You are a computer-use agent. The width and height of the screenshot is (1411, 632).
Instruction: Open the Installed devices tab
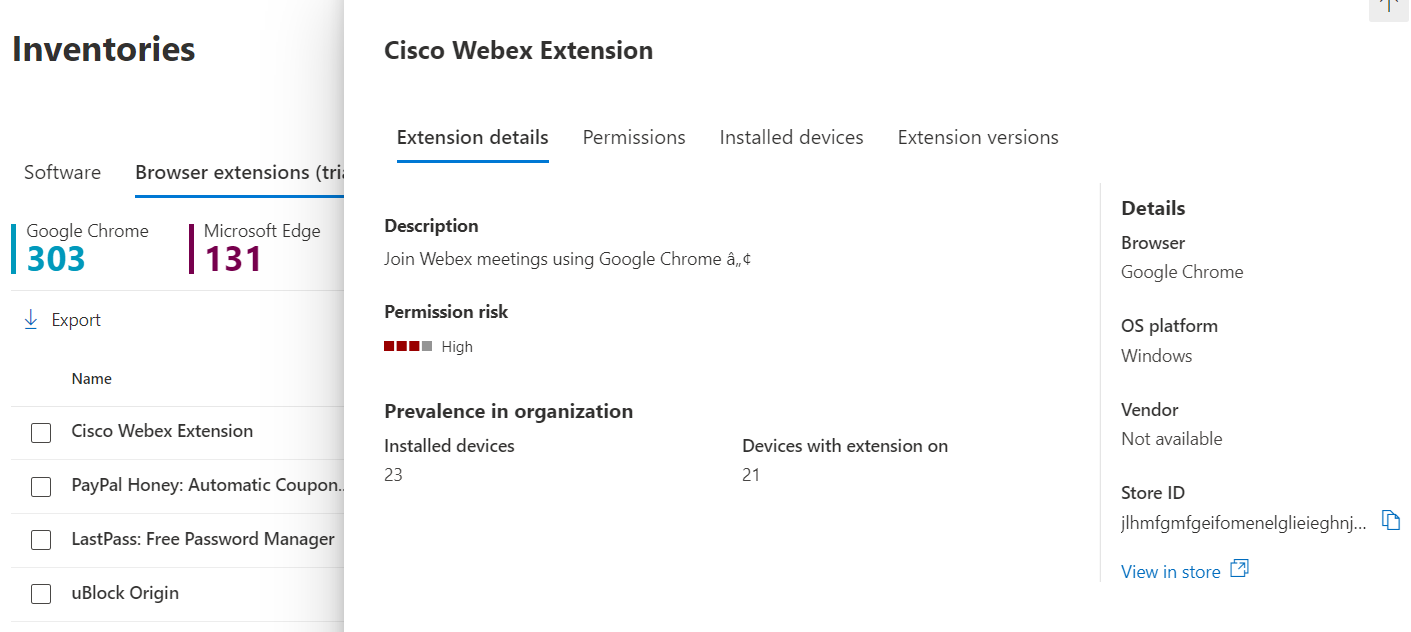pyautogui.click(x=791, y=138)
